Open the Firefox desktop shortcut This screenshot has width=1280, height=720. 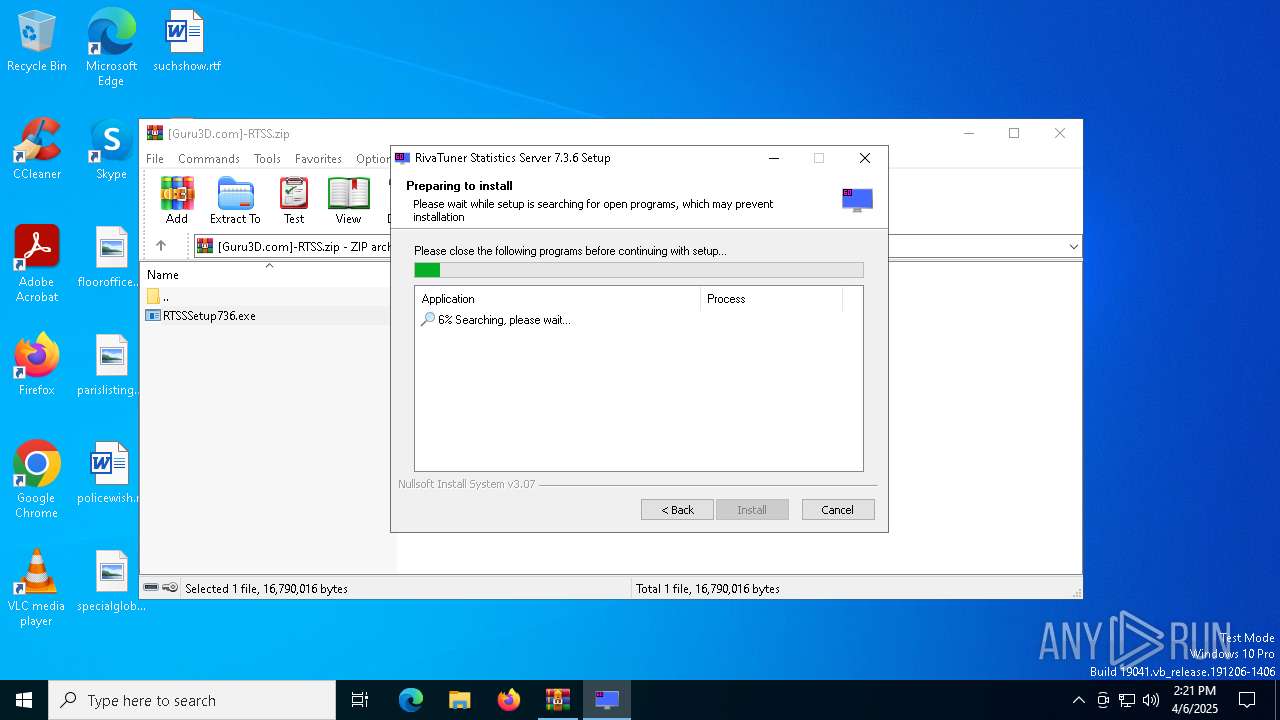pos(37,365)
